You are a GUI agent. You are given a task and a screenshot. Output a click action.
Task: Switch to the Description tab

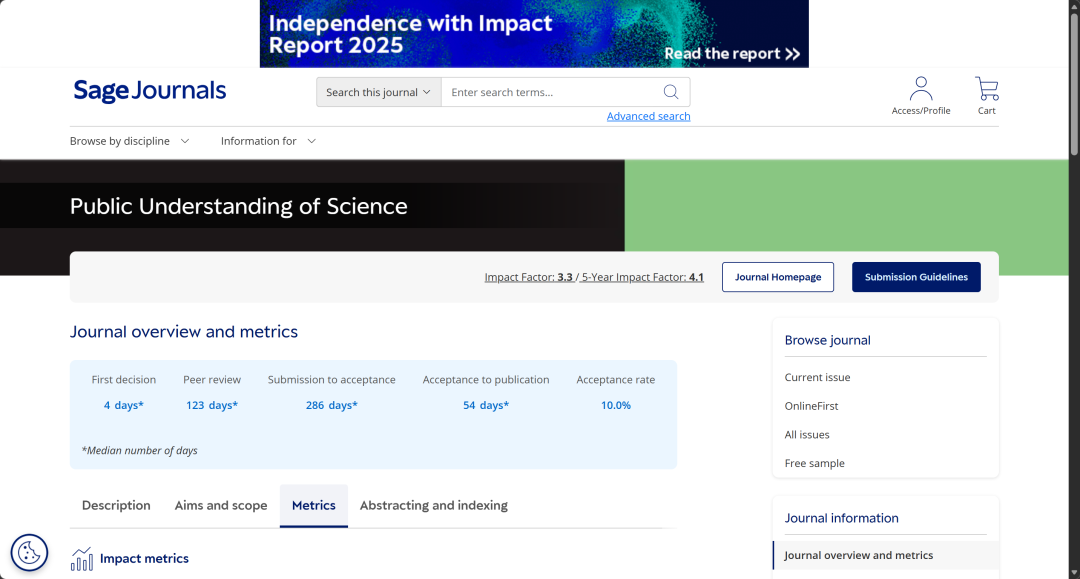pyautogui.click(x=116, y=505)
